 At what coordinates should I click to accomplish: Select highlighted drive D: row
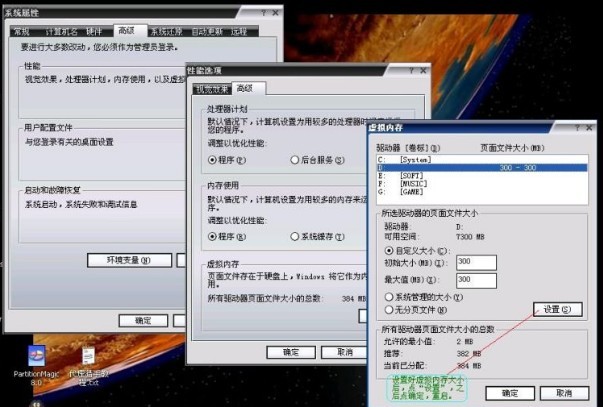pos(482,168)
